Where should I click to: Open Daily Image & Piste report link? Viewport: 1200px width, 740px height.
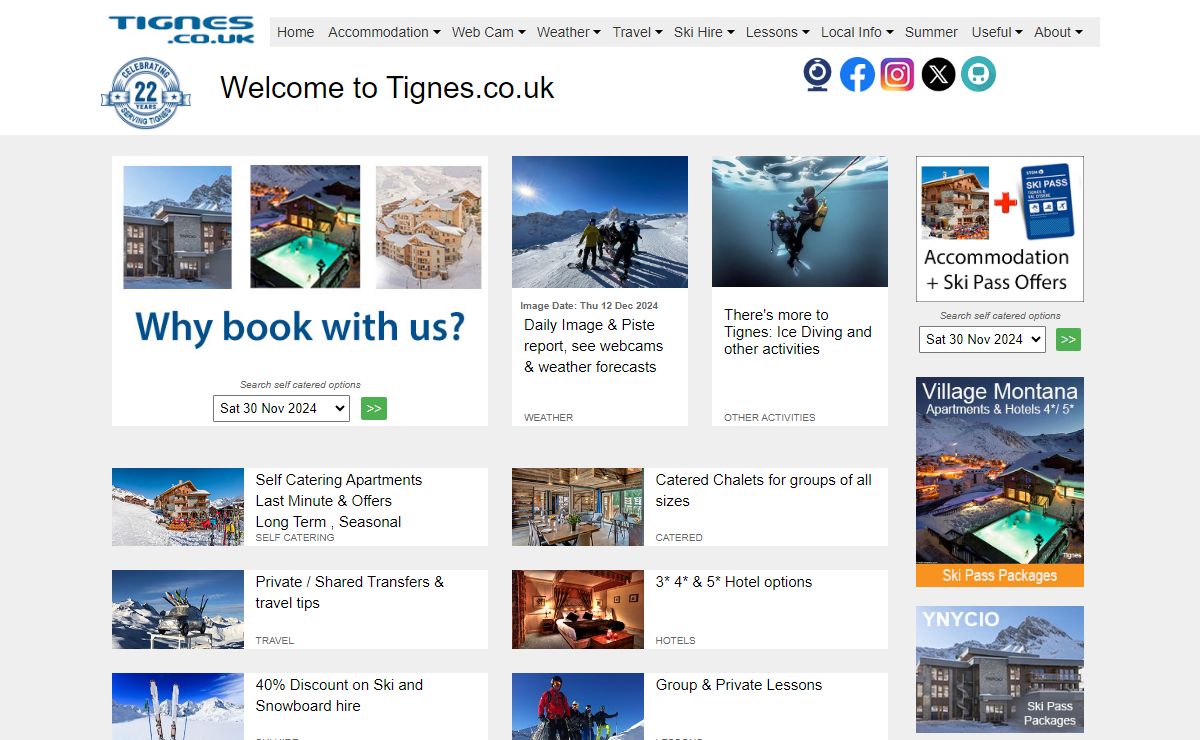click(x=593, y=346)
